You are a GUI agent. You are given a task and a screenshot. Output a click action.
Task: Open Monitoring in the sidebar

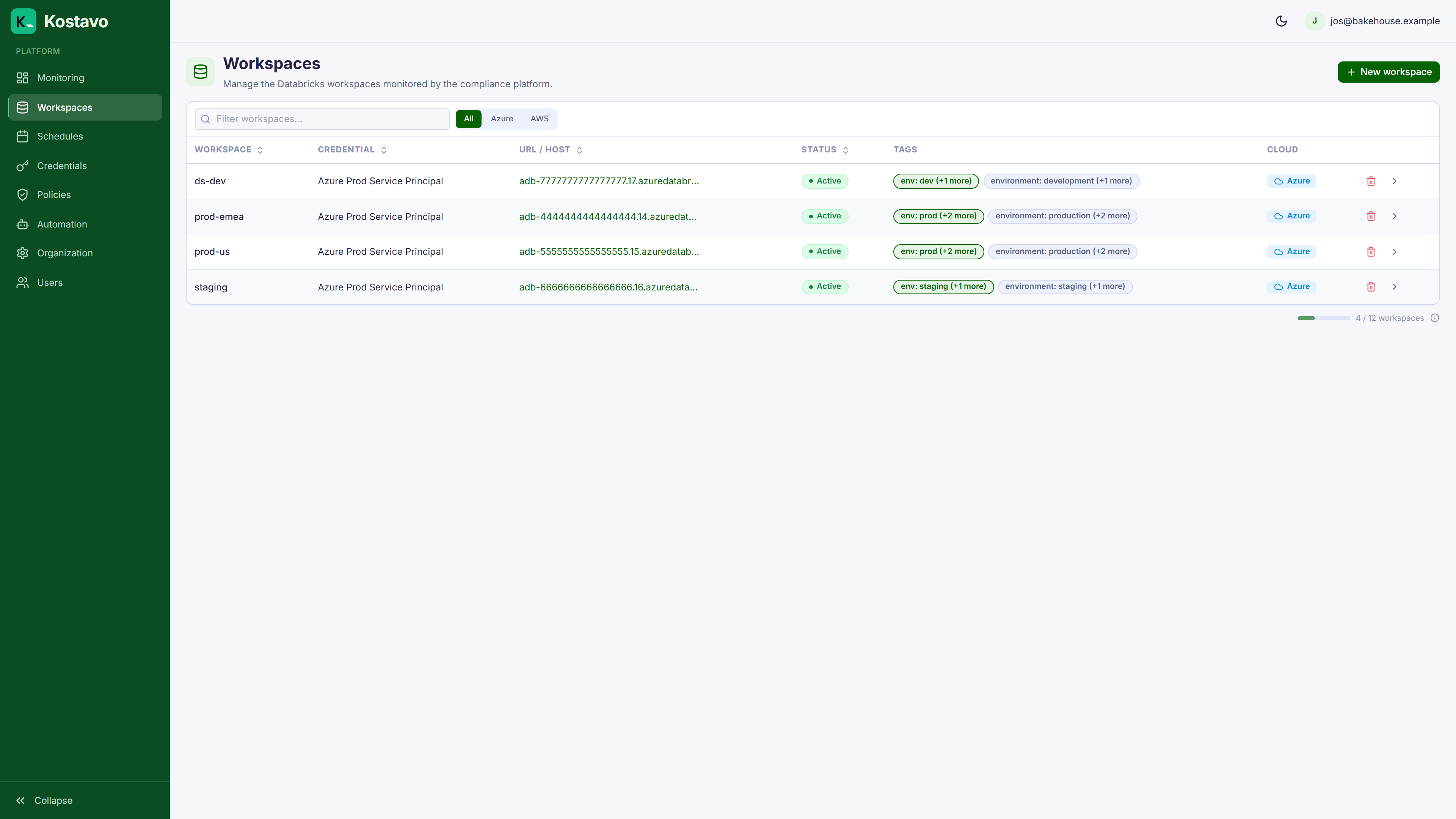pyautogui.click(x=85, y=78)
